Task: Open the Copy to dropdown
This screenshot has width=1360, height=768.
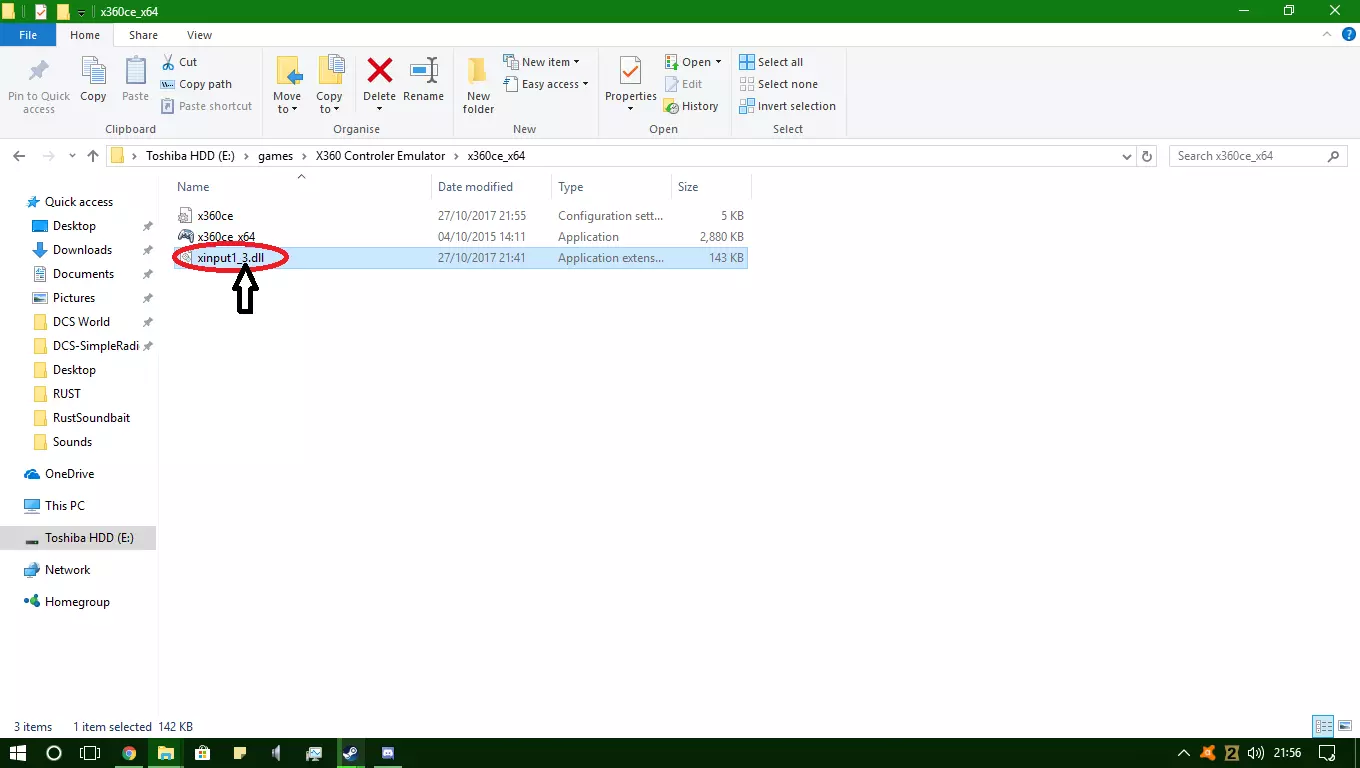Action: click(x=329, y=85)
